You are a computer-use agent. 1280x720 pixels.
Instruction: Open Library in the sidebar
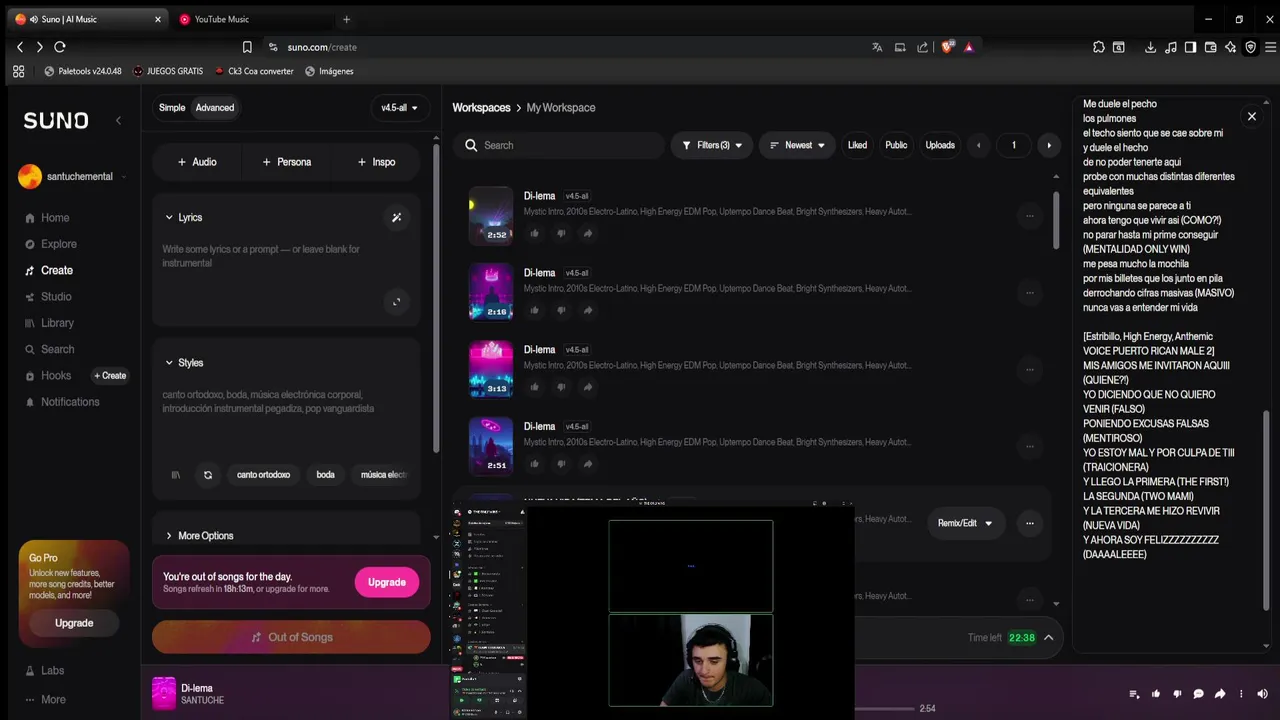pos(57,323)
